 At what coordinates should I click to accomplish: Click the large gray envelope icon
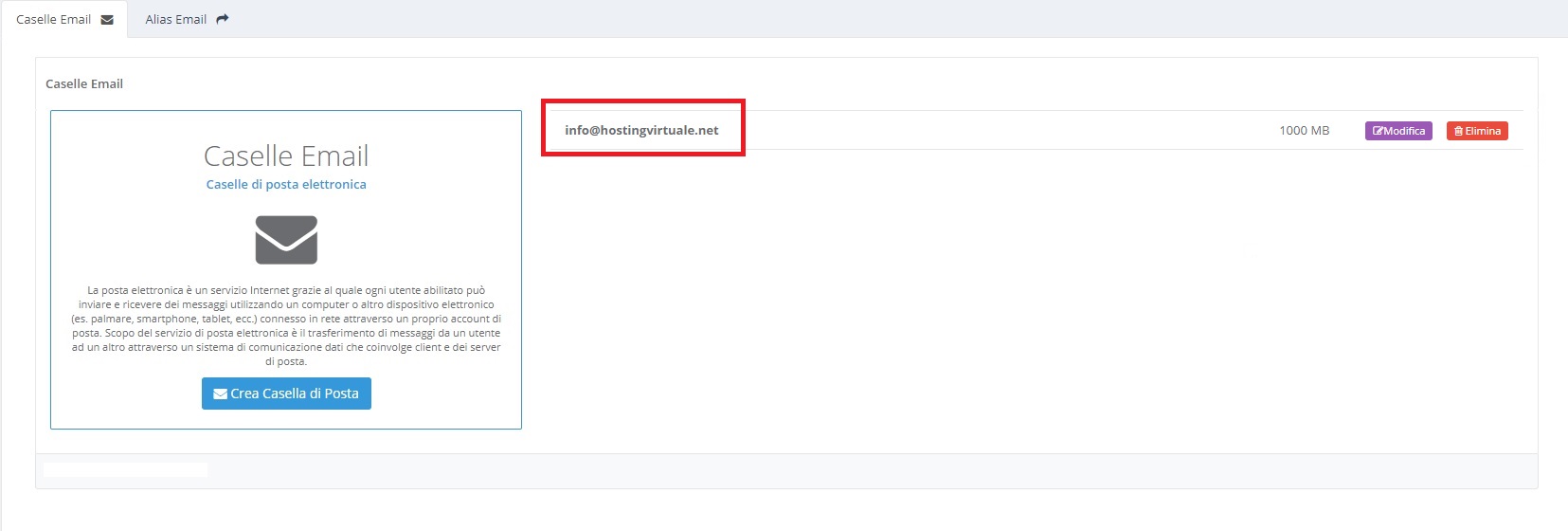(286, 240)
